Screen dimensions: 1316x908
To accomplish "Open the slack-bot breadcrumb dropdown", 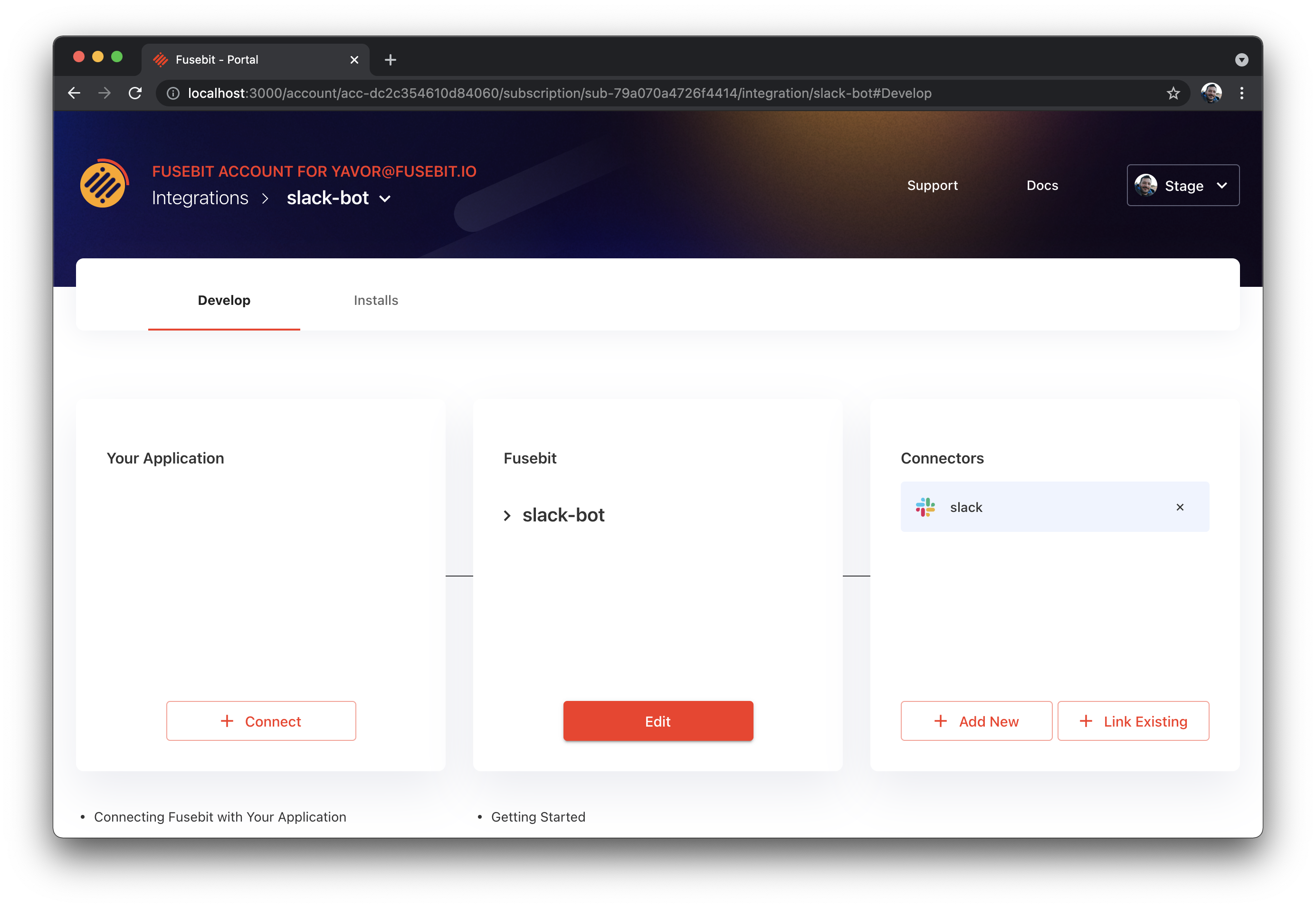I will 385,199.
